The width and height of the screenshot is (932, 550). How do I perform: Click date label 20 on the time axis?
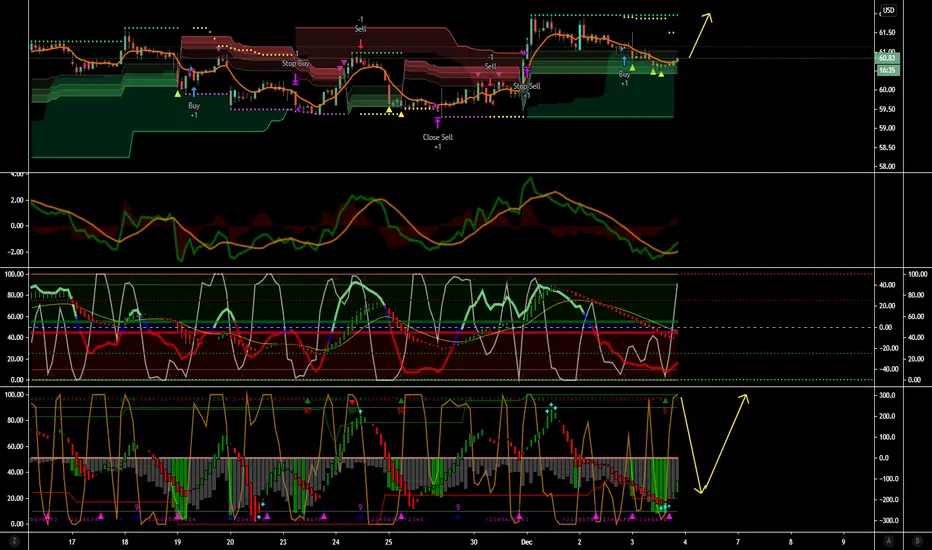pos(231,542)
